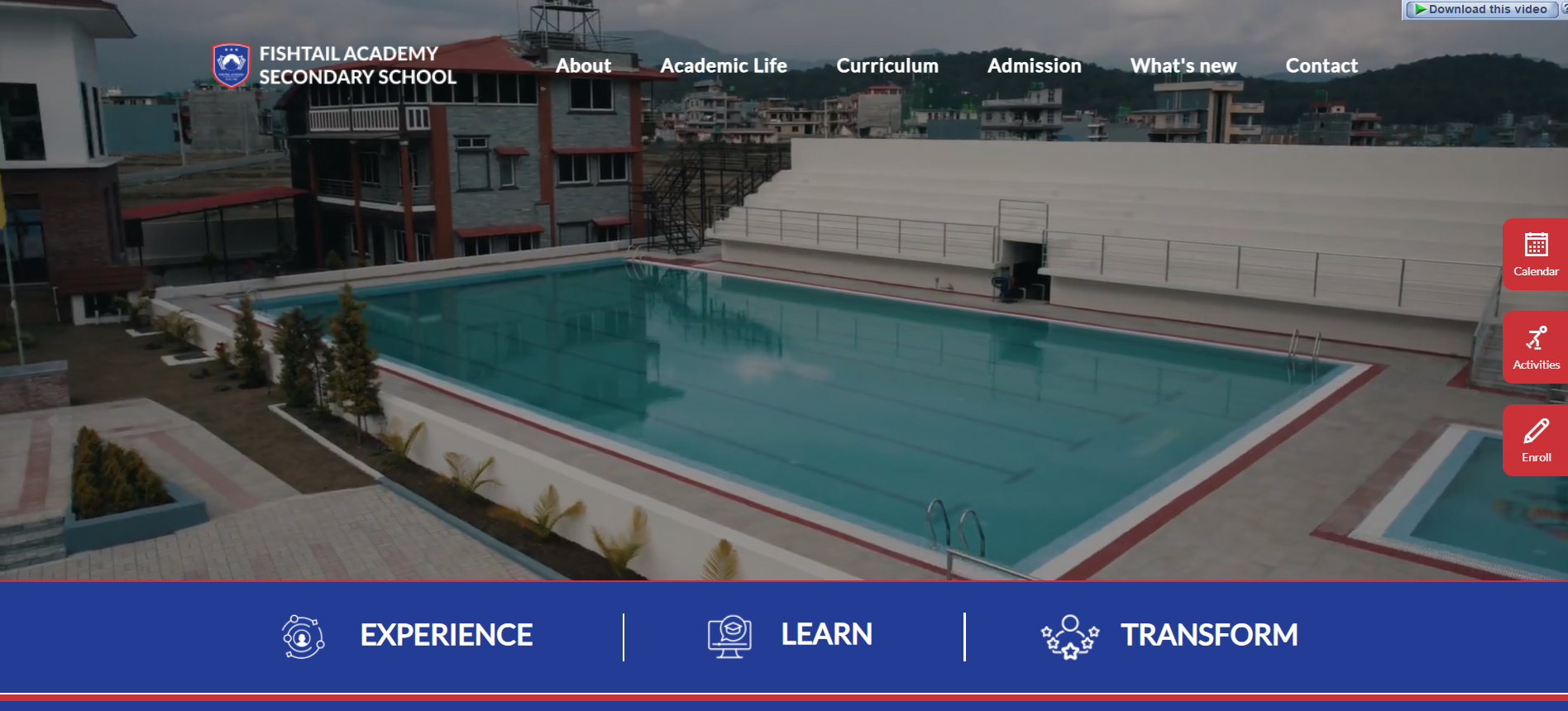Open the About menu
This screenshot has height=711, width=1568.
[583, 65]
